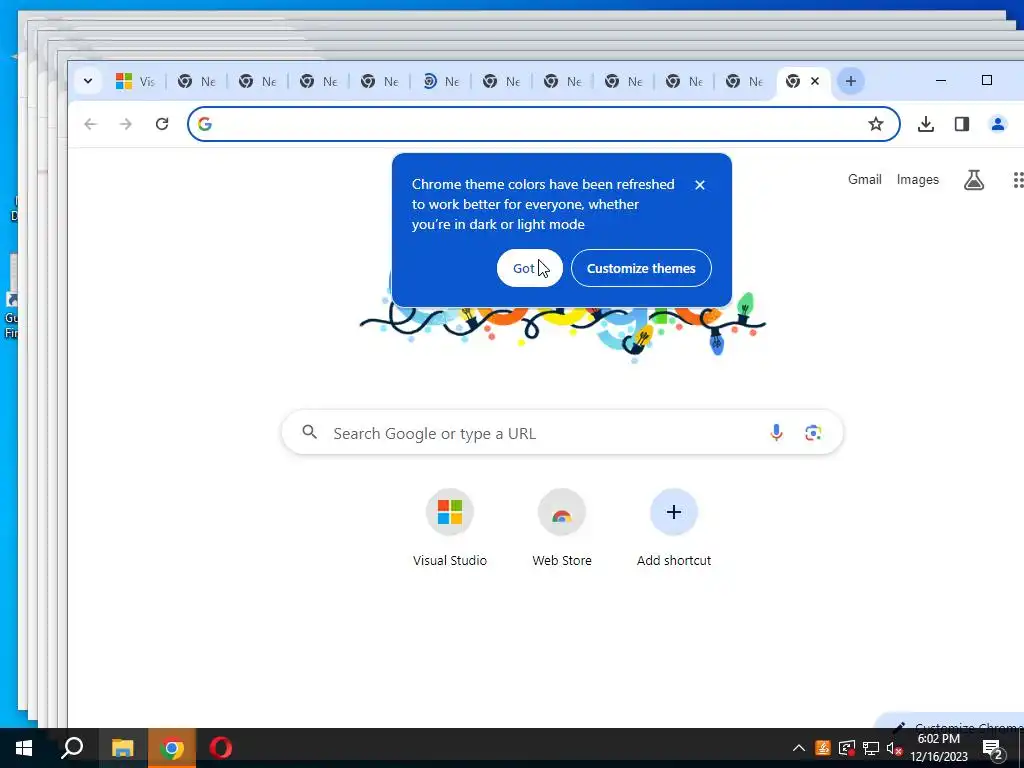Open Gmail link
Screen dimensions: 1024x768
865,180
